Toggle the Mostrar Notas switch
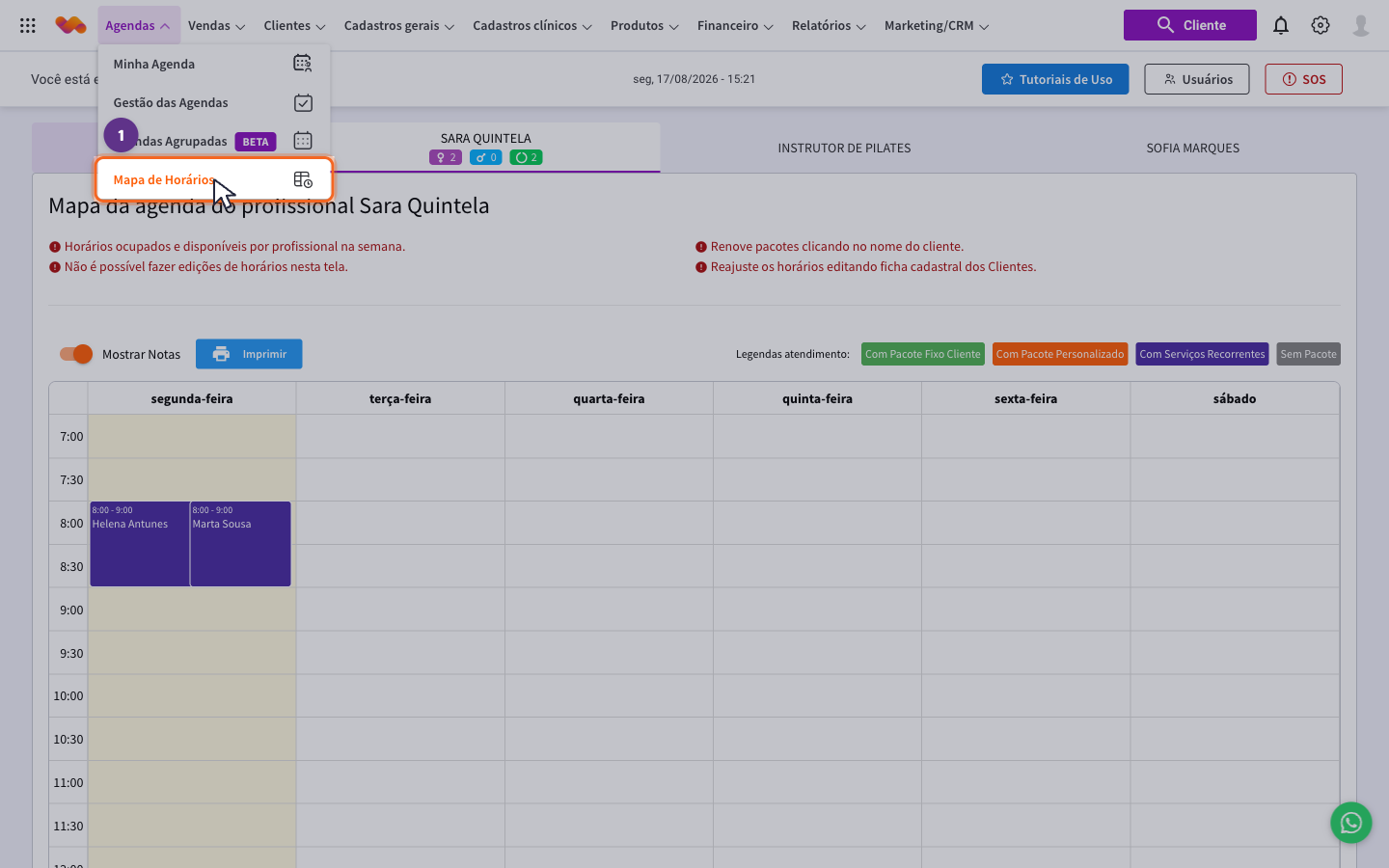 (x=76, y=354)
